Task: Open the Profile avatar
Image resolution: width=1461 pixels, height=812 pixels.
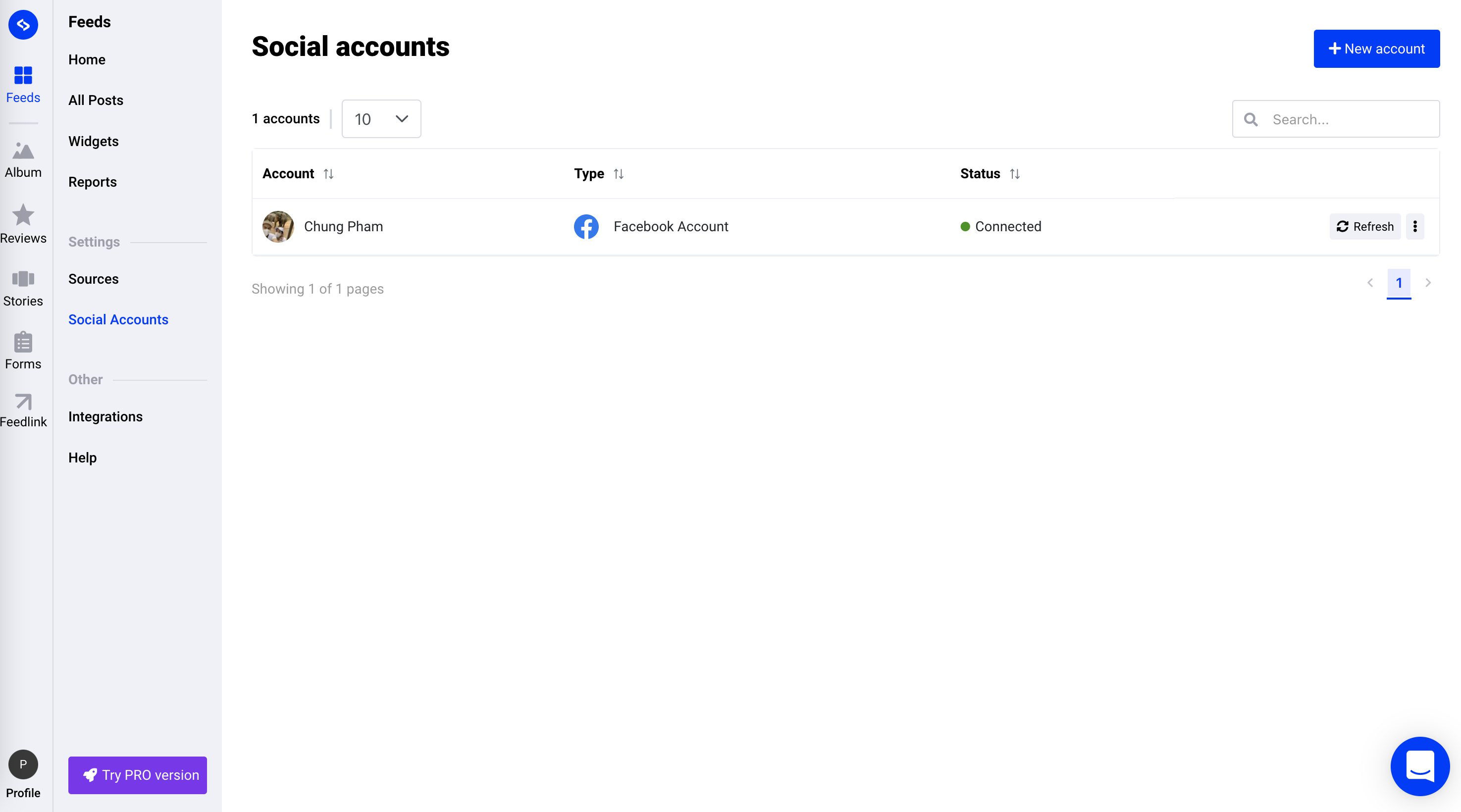Action: coord(23,764)
